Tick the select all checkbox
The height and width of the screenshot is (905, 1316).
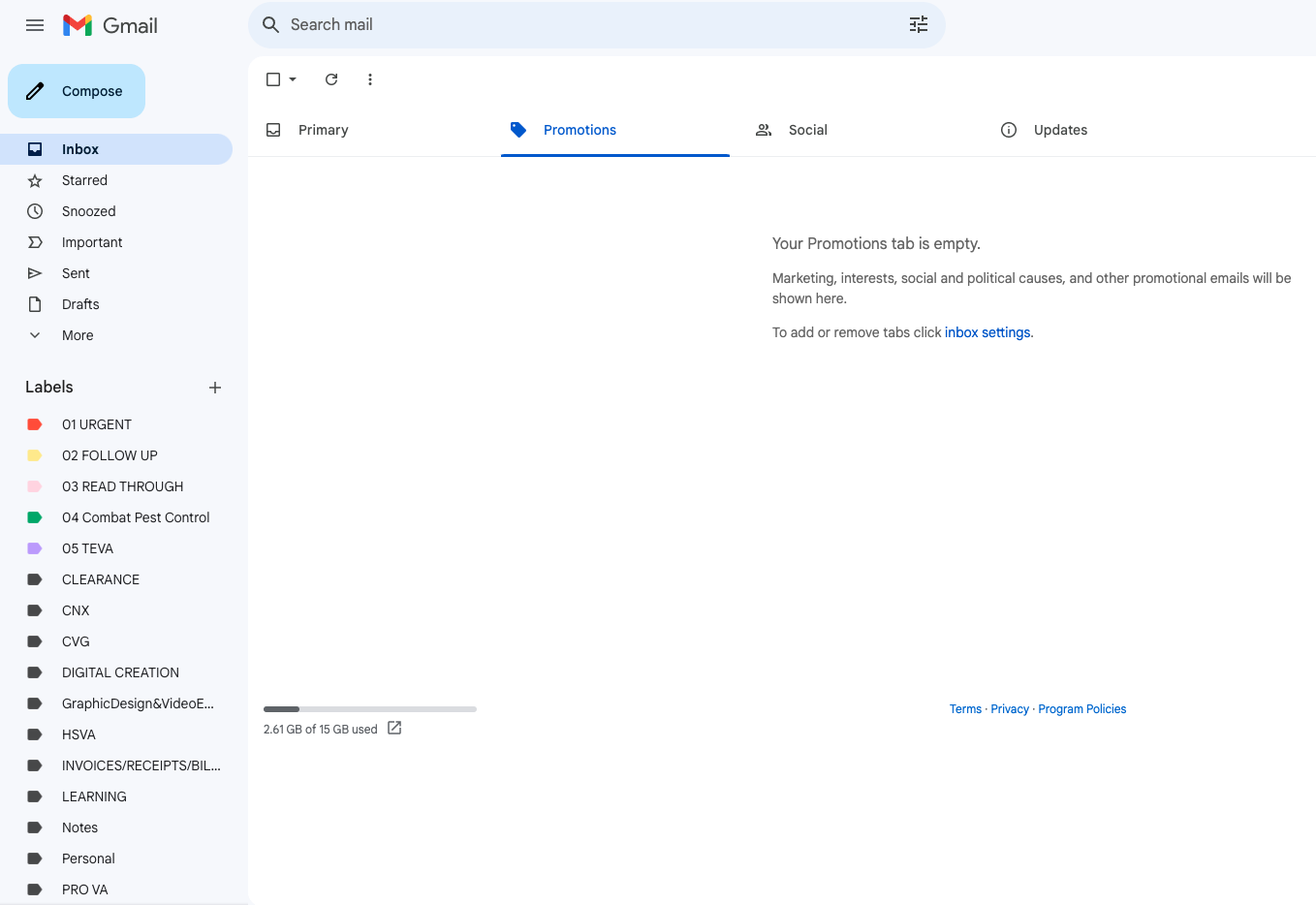273,79
